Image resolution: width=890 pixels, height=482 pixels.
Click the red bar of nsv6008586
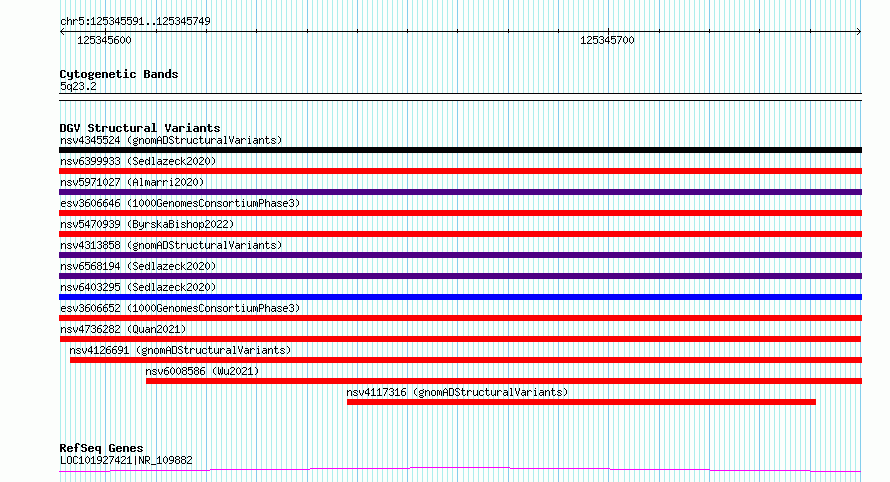point(503,381)
